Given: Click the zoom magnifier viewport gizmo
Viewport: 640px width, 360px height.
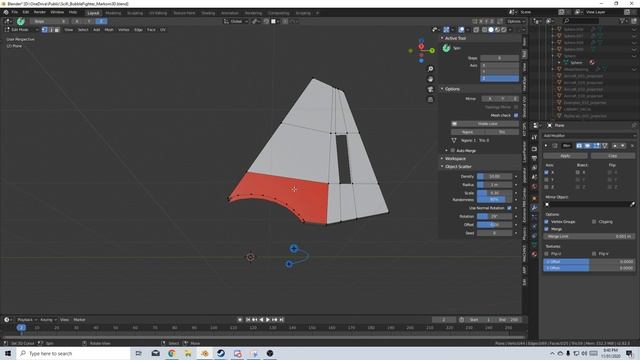Looking at the screenshot, I should click(x=430, y=69).
